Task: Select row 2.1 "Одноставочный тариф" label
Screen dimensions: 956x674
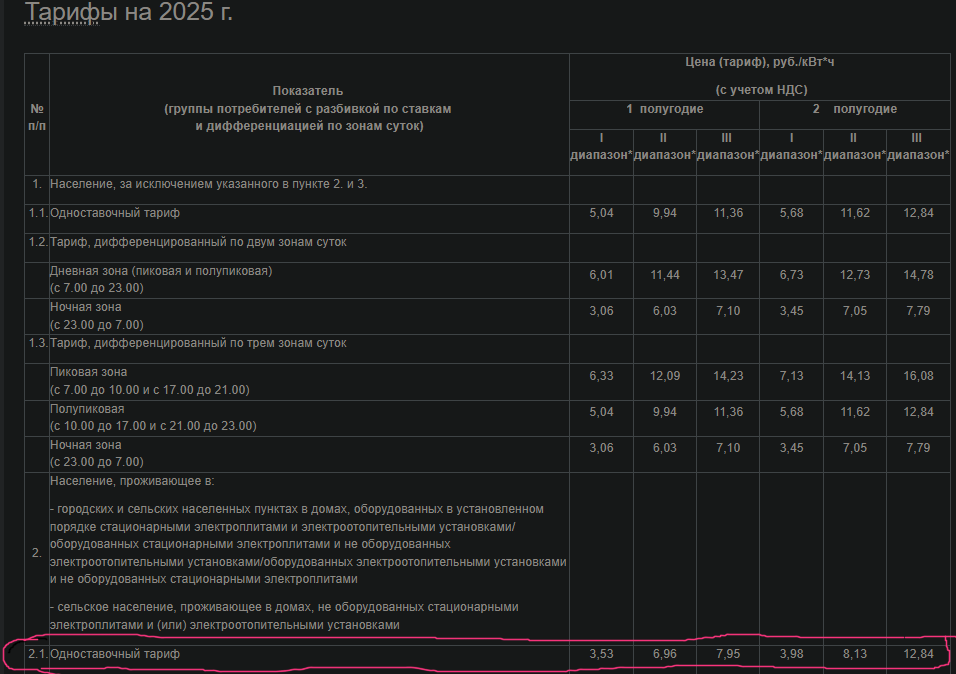Action: pyautogui.click(x=115, y=654)
